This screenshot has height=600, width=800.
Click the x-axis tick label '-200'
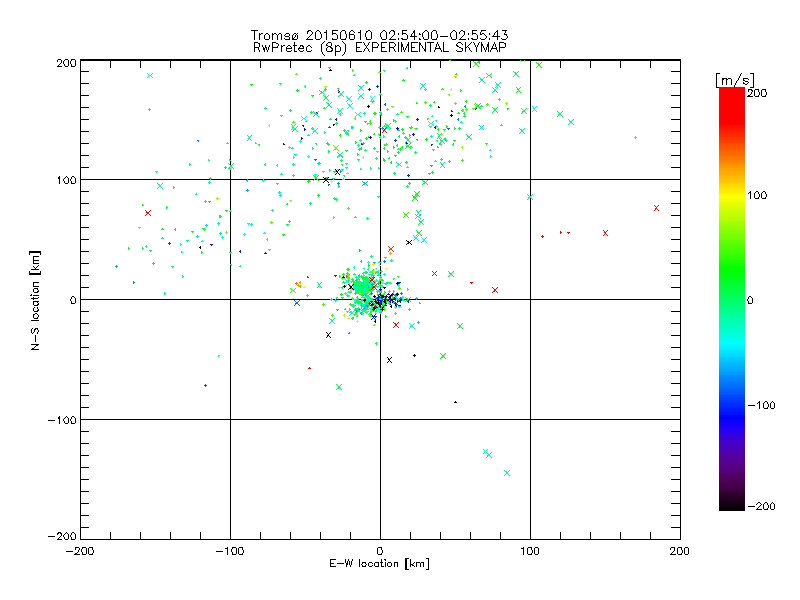(x=80, y=551)
